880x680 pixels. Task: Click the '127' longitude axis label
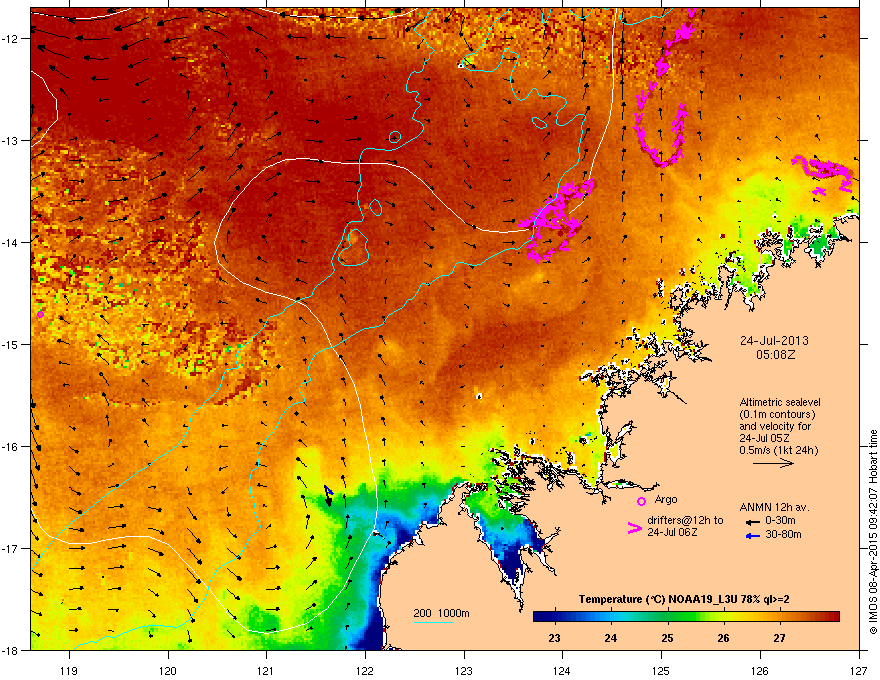click(x=859, y=670)
